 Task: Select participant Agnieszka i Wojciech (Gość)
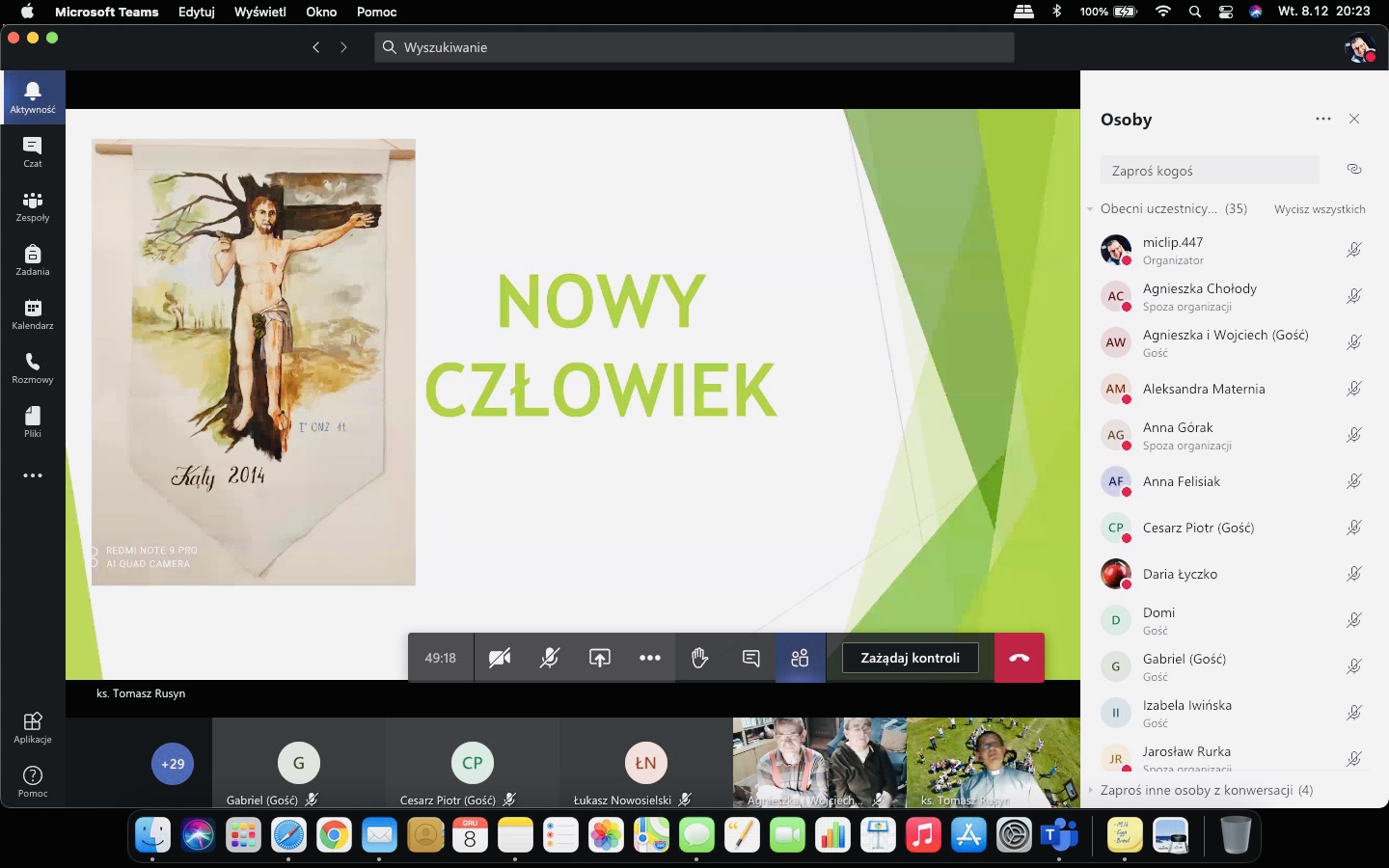1235,342
